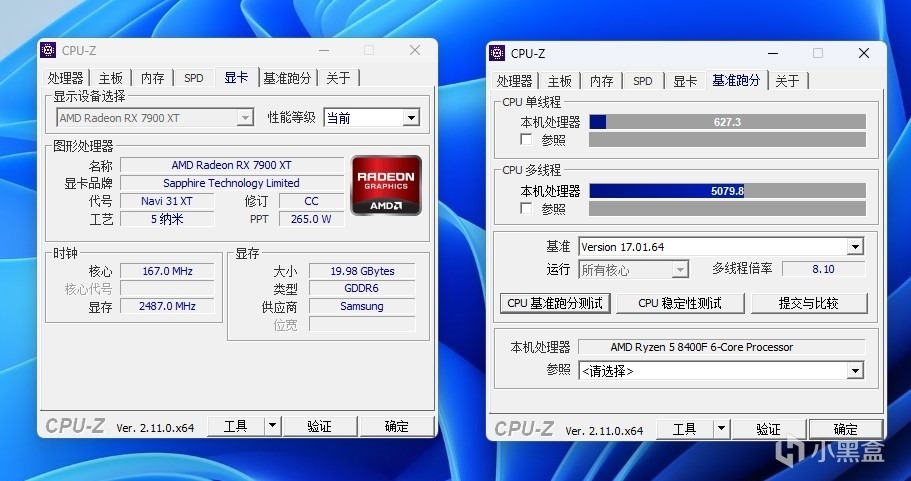Switch to 处理器 tab in right window

click(515, 81)
